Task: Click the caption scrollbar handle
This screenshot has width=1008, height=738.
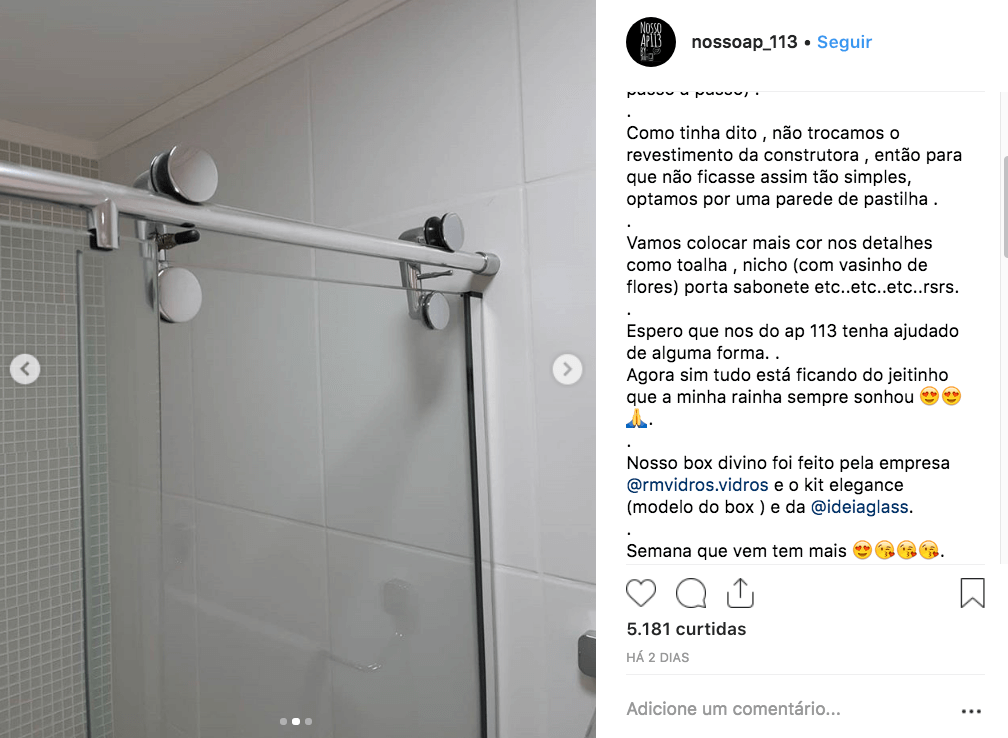Action: pos(1005,207)
